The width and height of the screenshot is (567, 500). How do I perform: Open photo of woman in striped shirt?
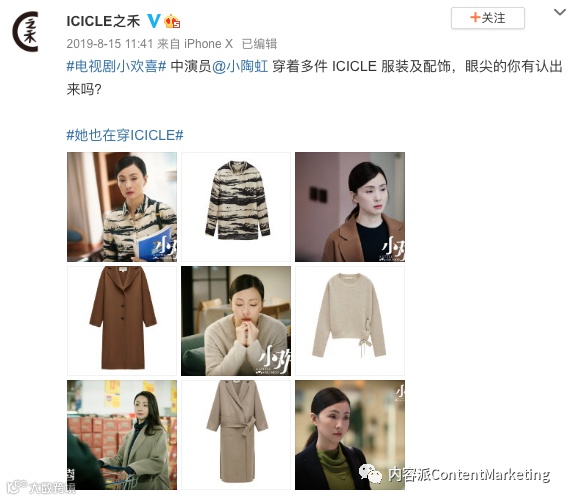(122, 207)
